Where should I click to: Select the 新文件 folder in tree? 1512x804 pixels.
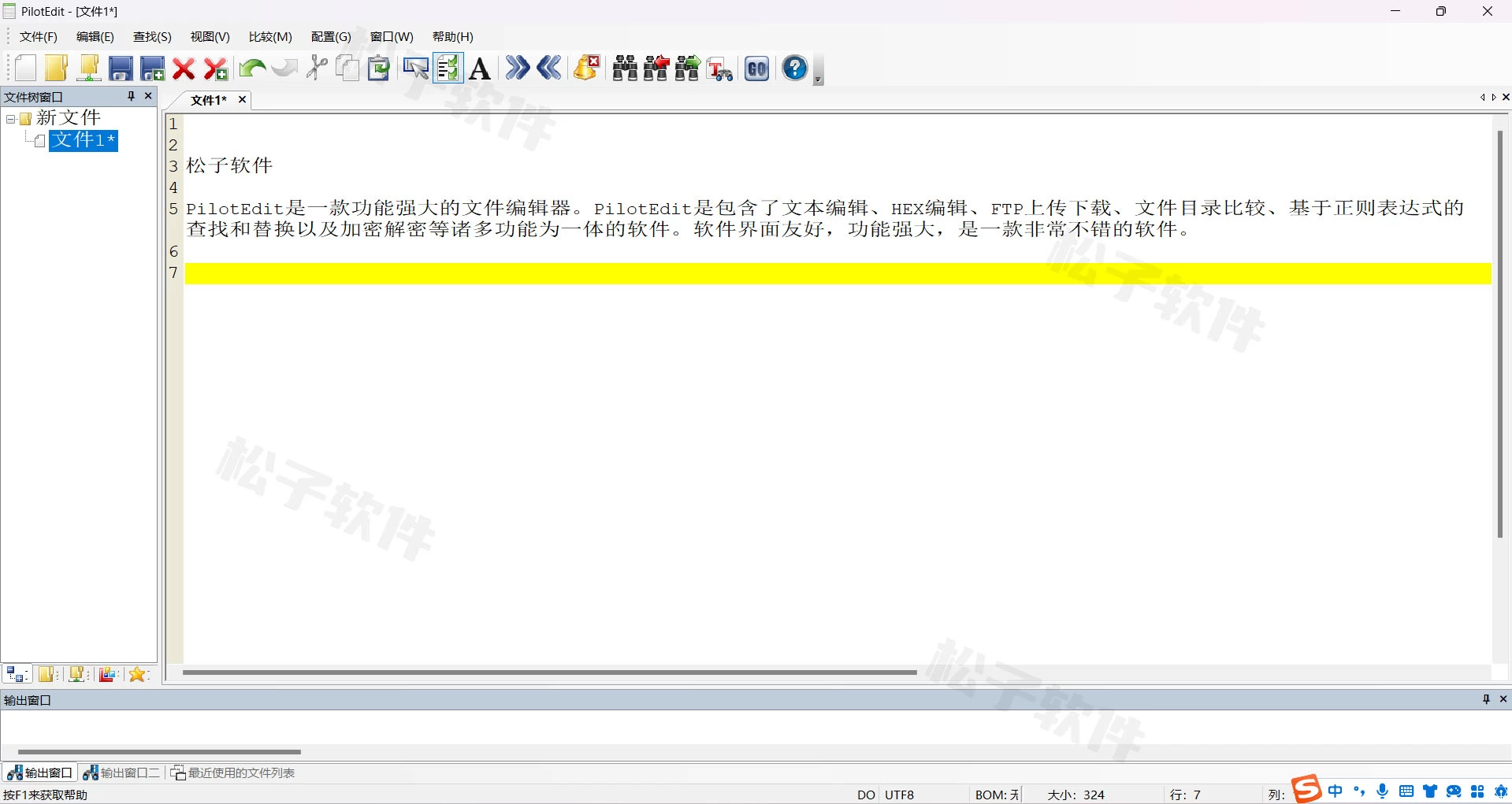point(69,118)
